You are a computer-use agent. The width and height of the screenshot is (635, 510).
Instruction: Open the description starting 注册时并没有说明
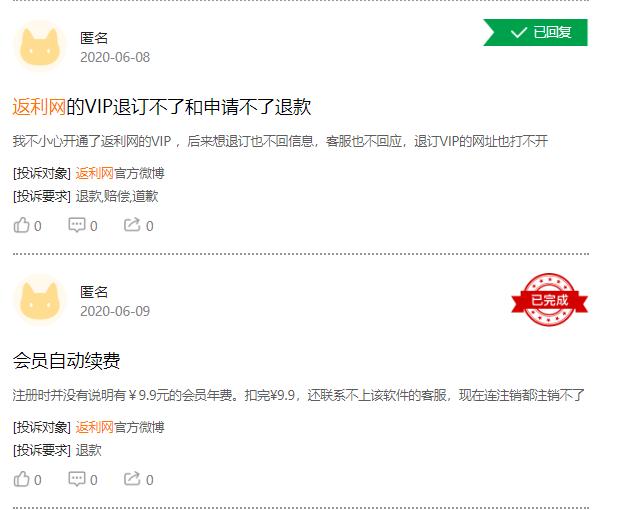point(298,395)
